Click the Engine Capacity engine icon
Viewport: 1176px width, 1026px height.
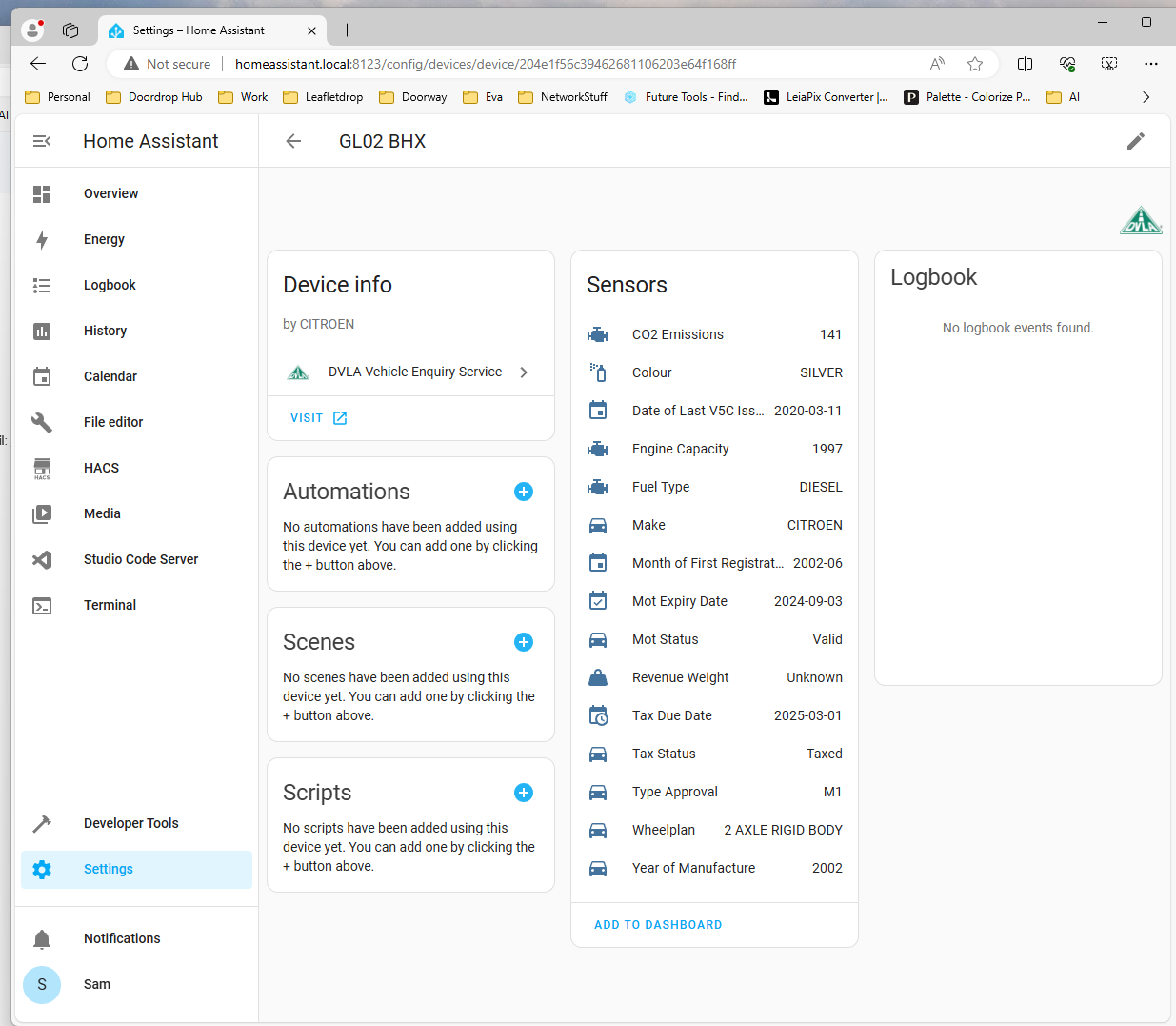[x=598, y=449]
